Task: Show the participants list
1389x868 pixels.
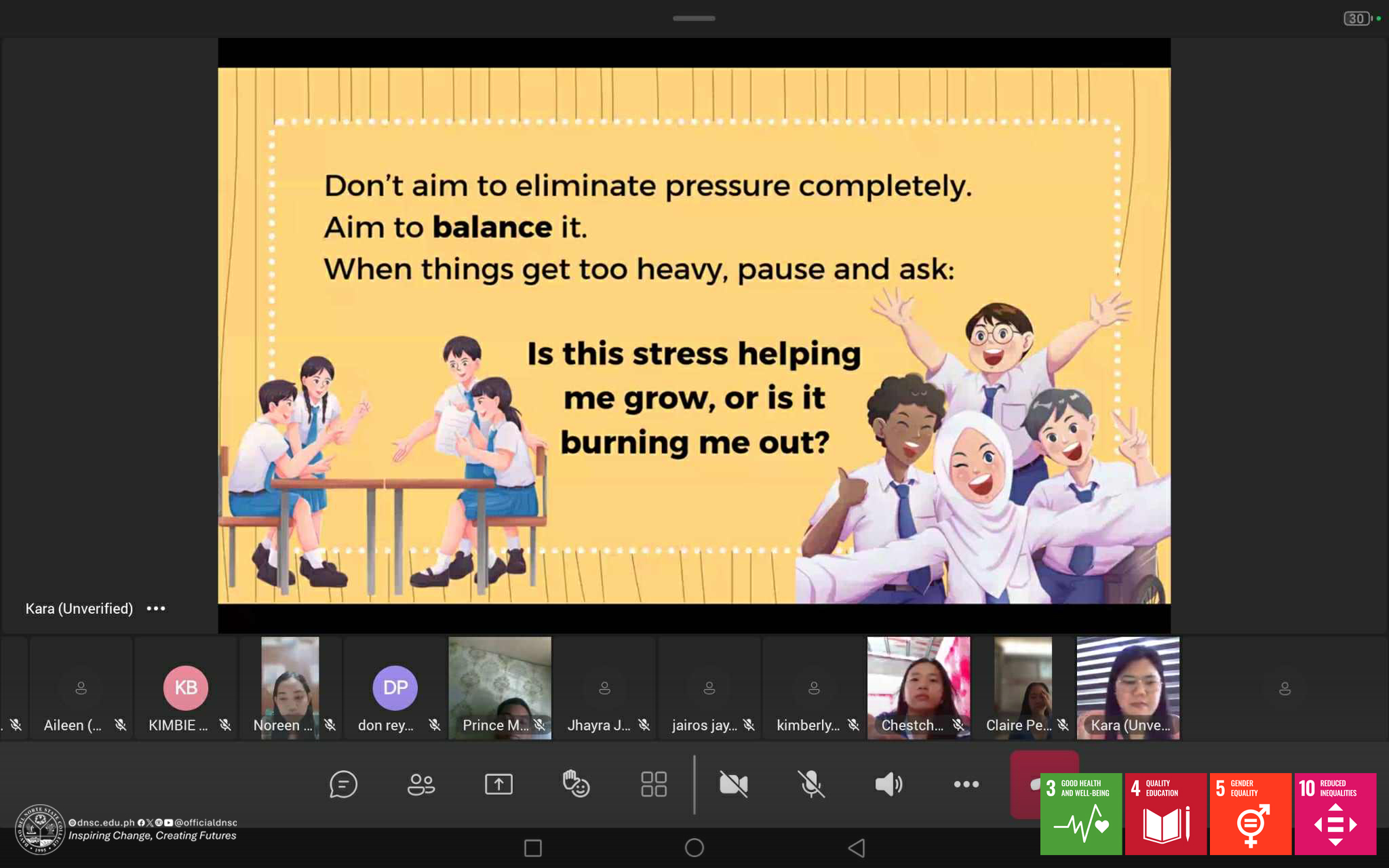Action: 420,785
